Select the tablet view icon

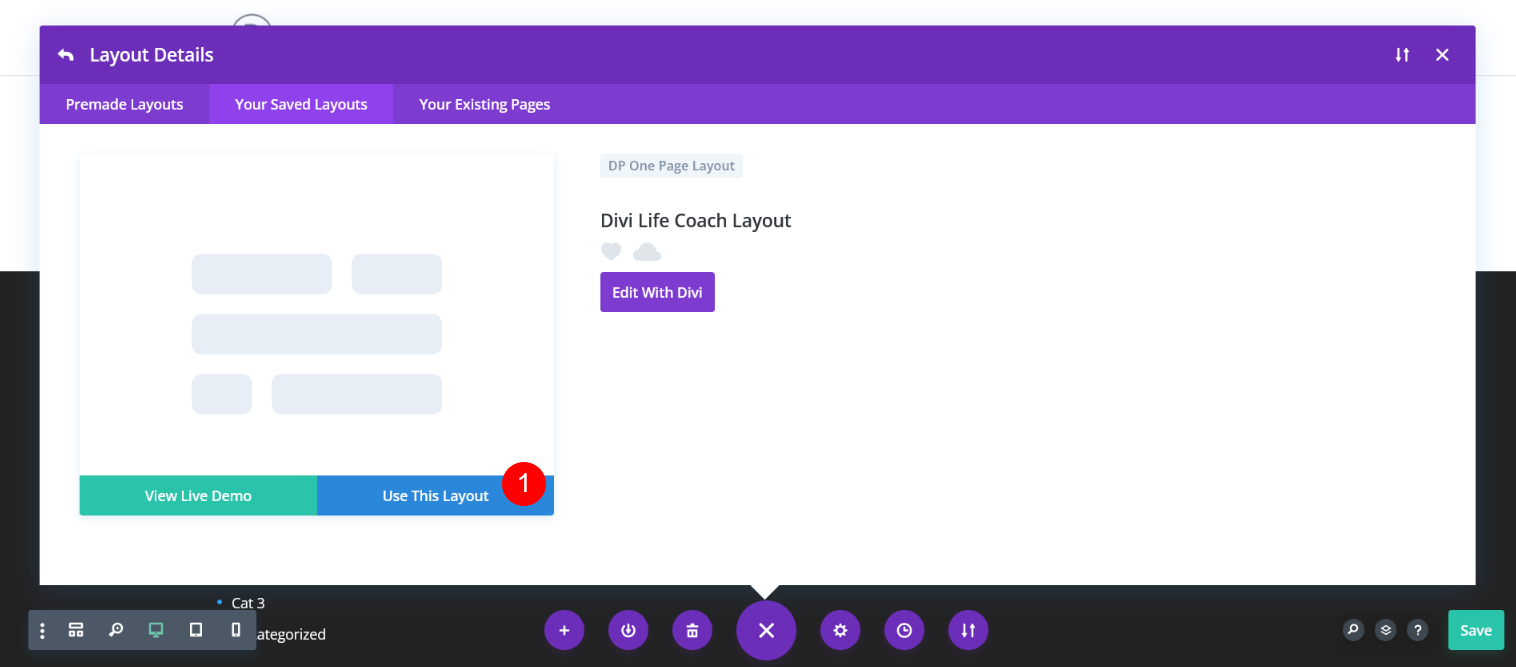click(x=196, y=630)
